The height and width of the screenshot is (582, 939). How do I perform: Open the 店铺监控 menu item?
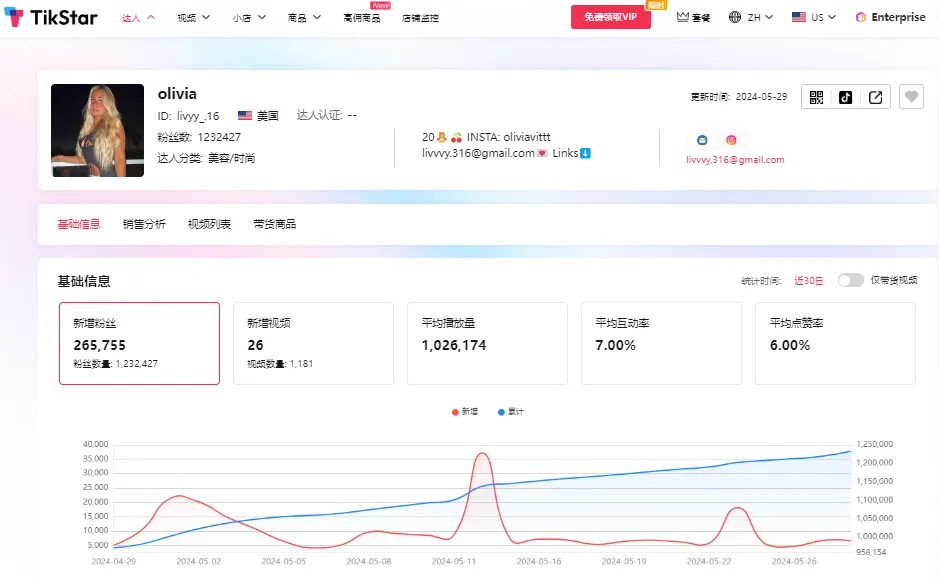[x=420, y=18]
